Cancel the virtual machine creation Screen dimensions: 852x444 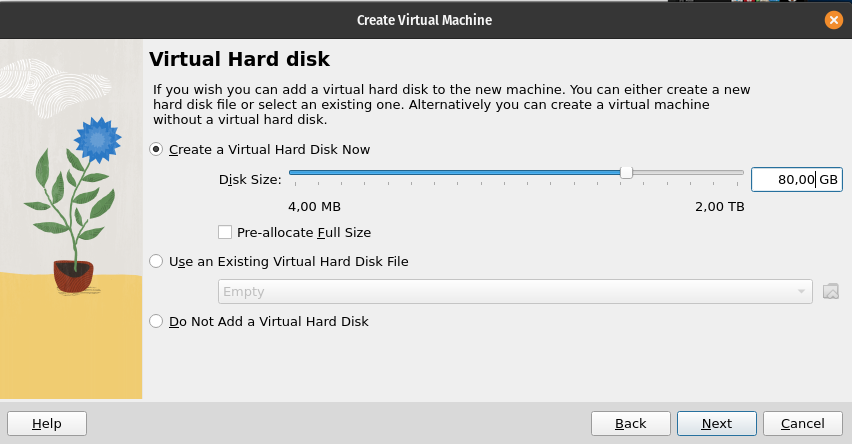[x=802, y=424]
